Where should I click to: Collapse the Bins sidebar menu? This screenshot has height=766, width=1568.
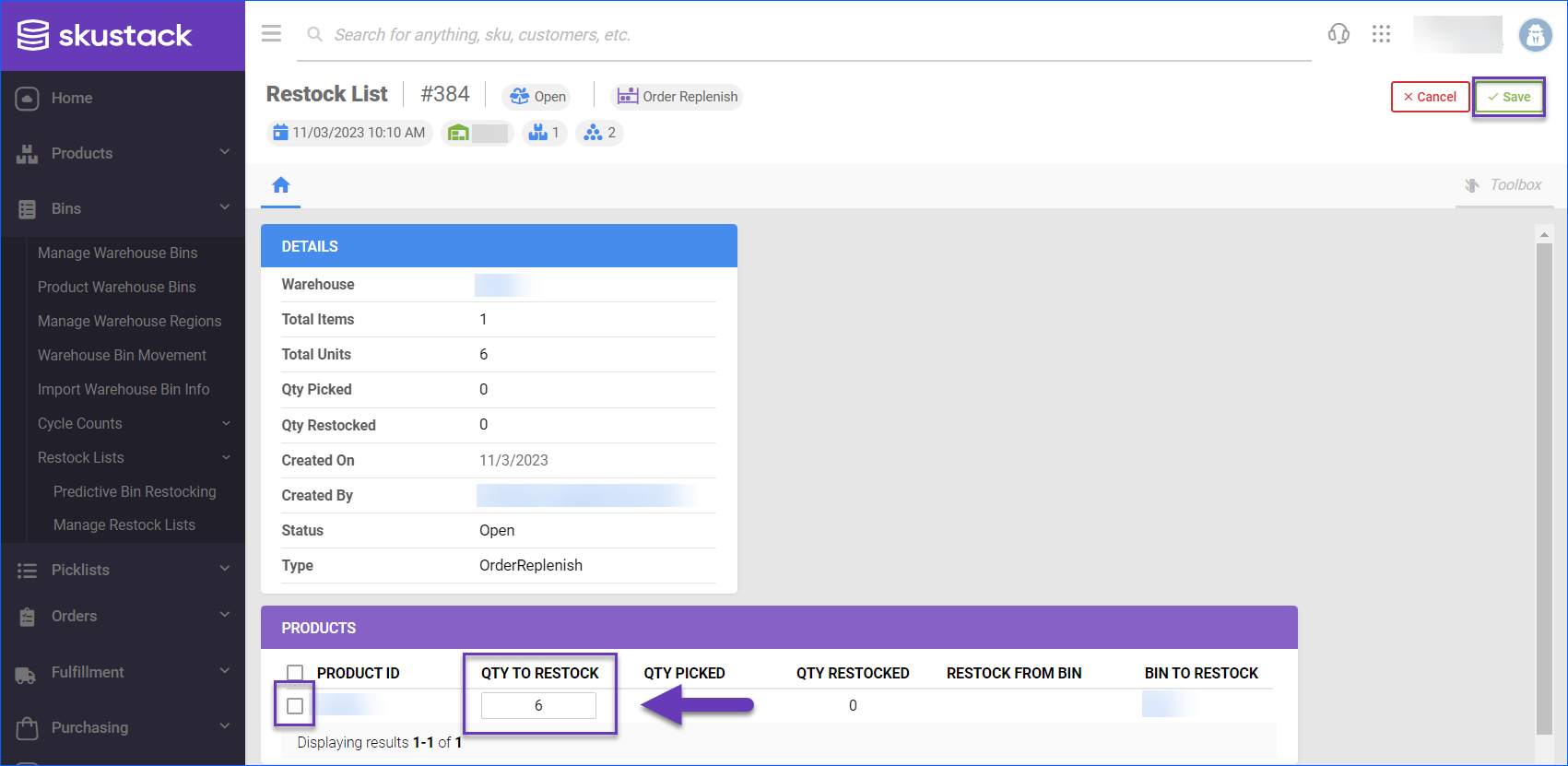coord(123,208)
